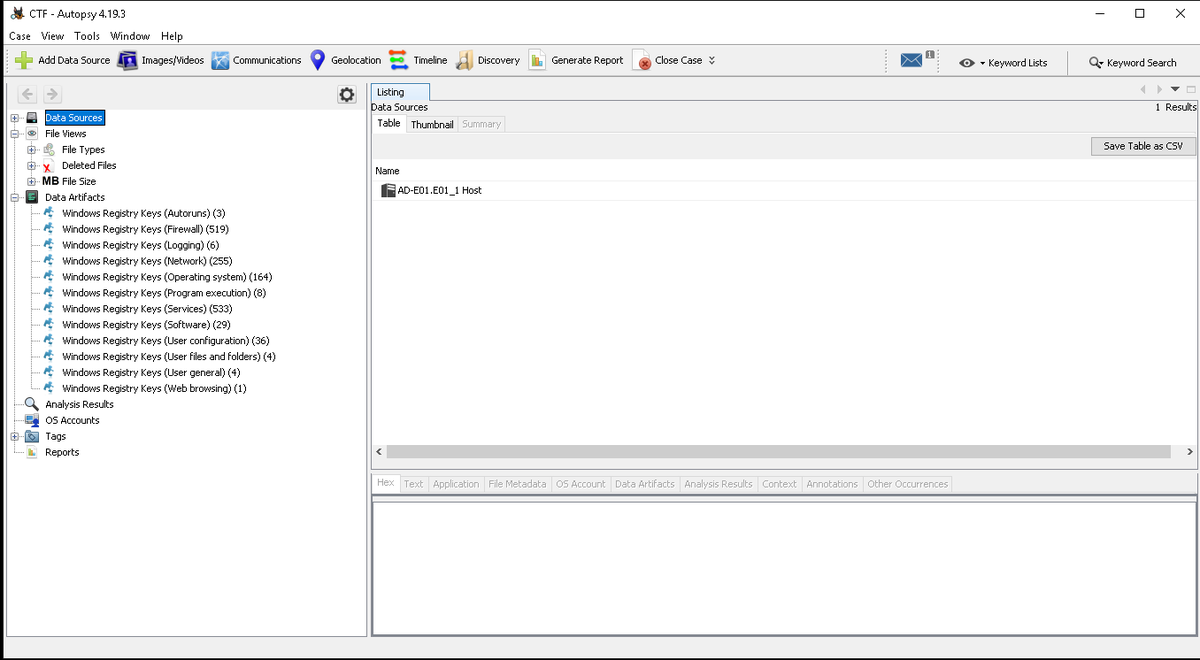Click Save Table as CSV button
The image size is (1200, 660).
click(x=1143, y=146)
